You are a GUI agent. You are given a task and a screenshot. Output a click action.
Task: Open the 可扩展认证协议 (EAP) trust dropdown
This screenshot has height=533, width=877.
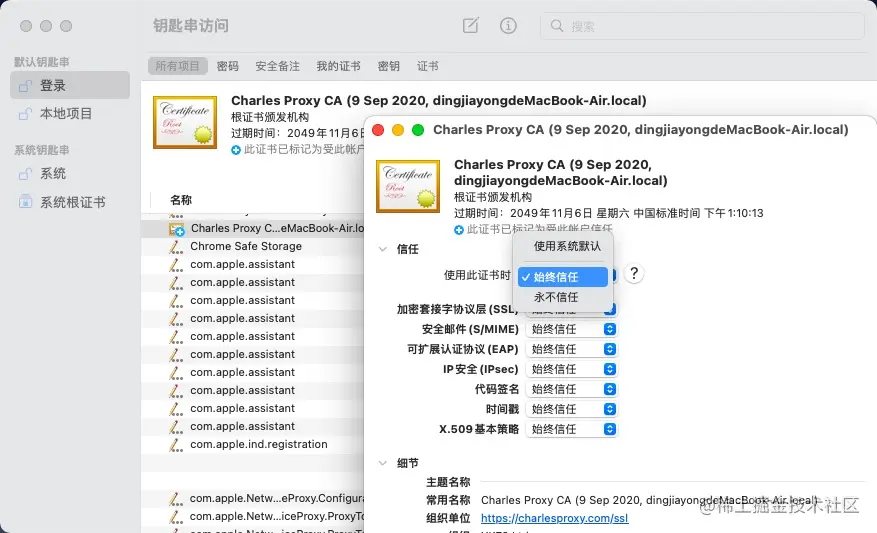click(x=571, y=349)
